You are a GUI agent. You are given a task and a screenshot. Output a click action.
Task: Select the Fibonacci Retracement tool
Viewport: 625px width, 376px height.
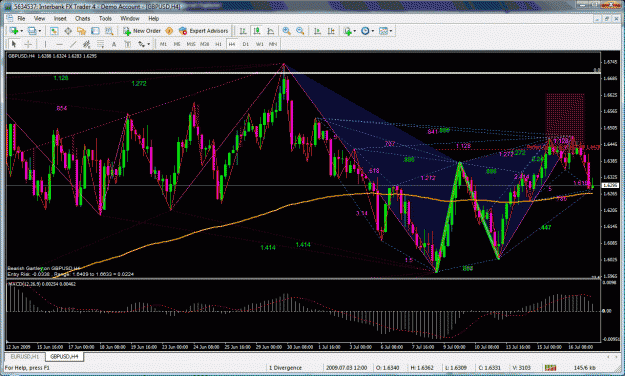100,44
